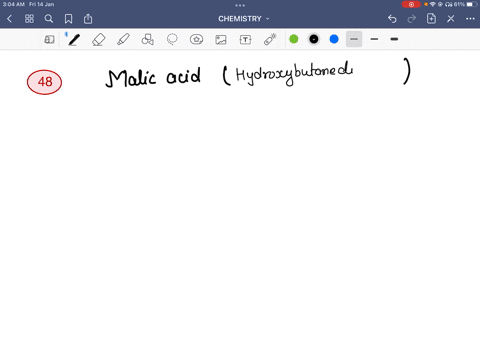
Task: Open the thumbnail grid view
Action: 29,19
